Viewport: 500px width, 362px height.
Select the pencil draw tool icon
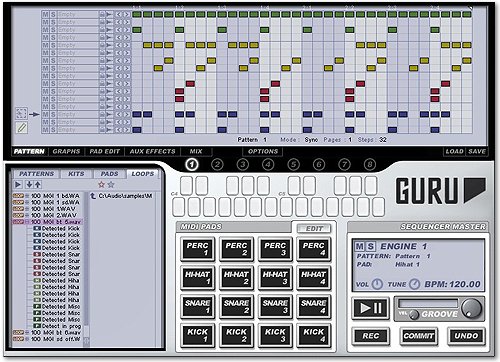click(x=22, y=127)
